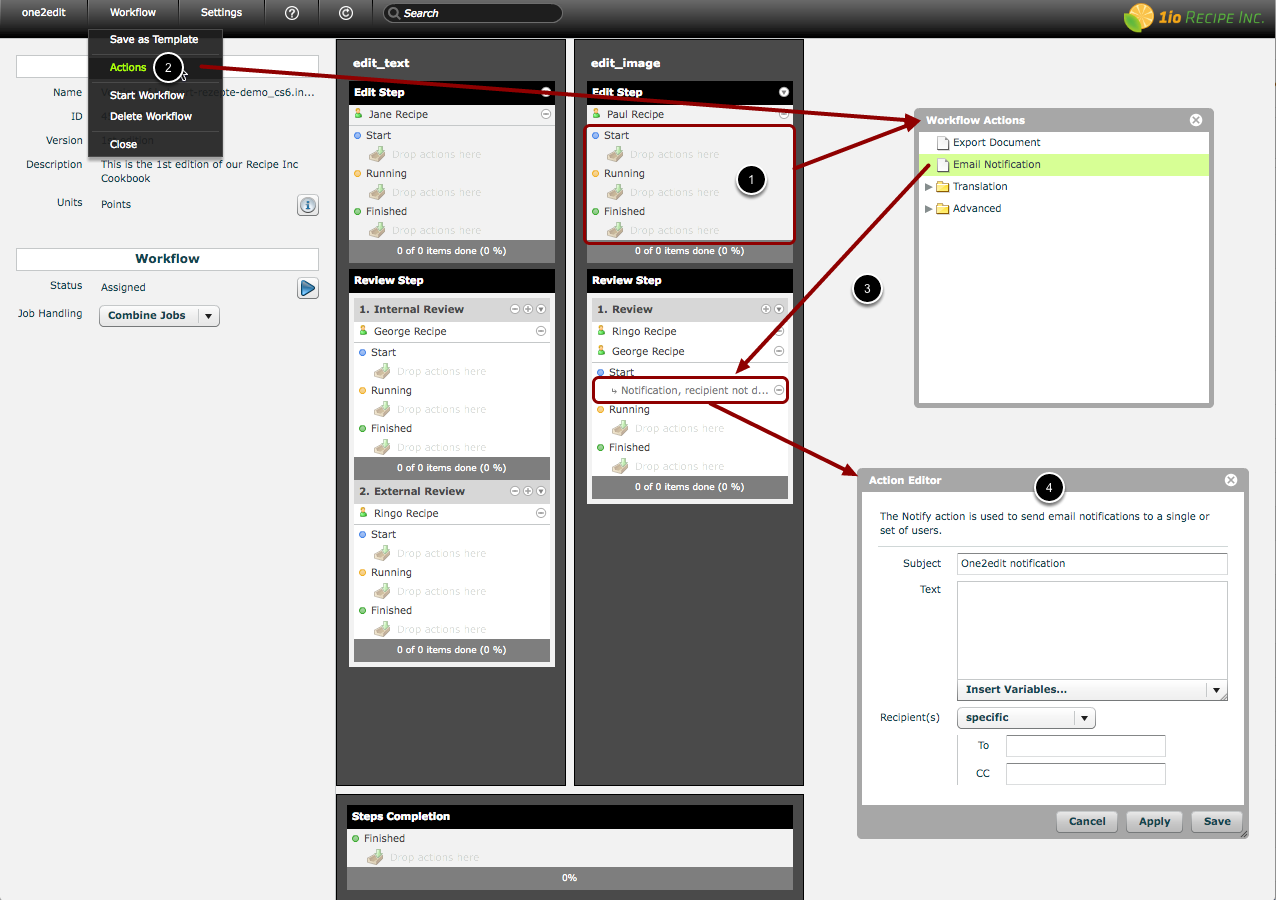
Task: Click the blue play icon beside Status
Action: 308,288
